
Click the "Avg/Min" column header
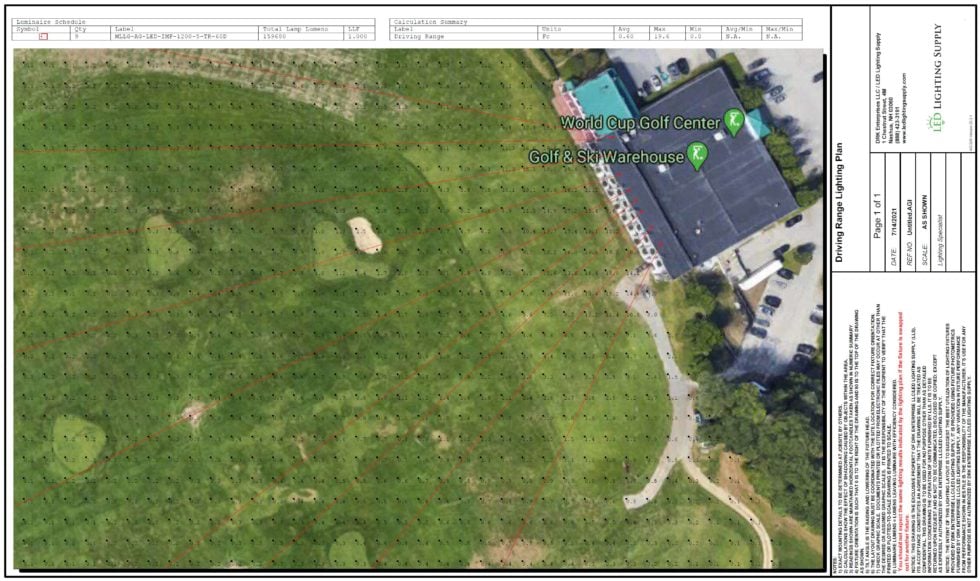tap(739, 29)
